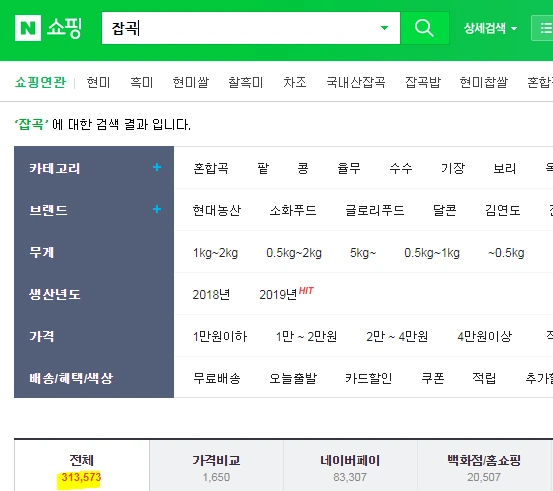This screenshot has width=553, height=491.
Task: Click related keyword 차조
Action: point(294,82)
